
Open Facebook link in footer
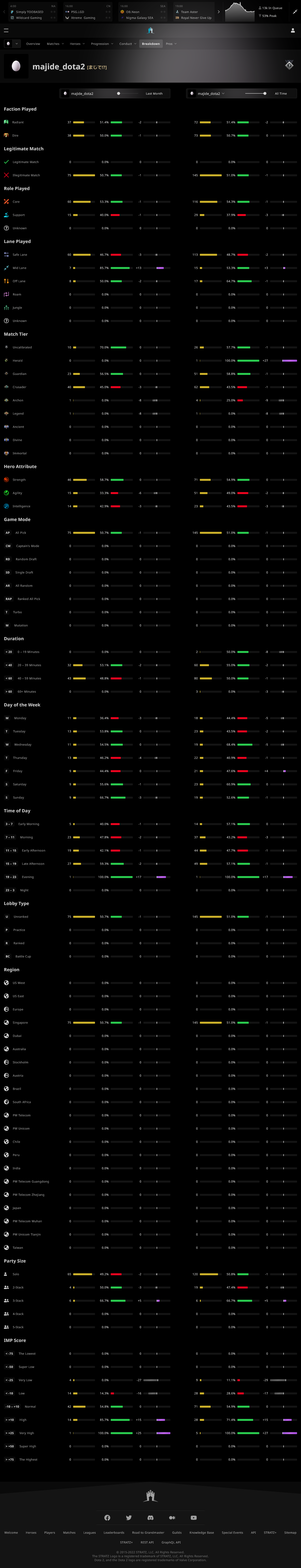click(107, 1517)
